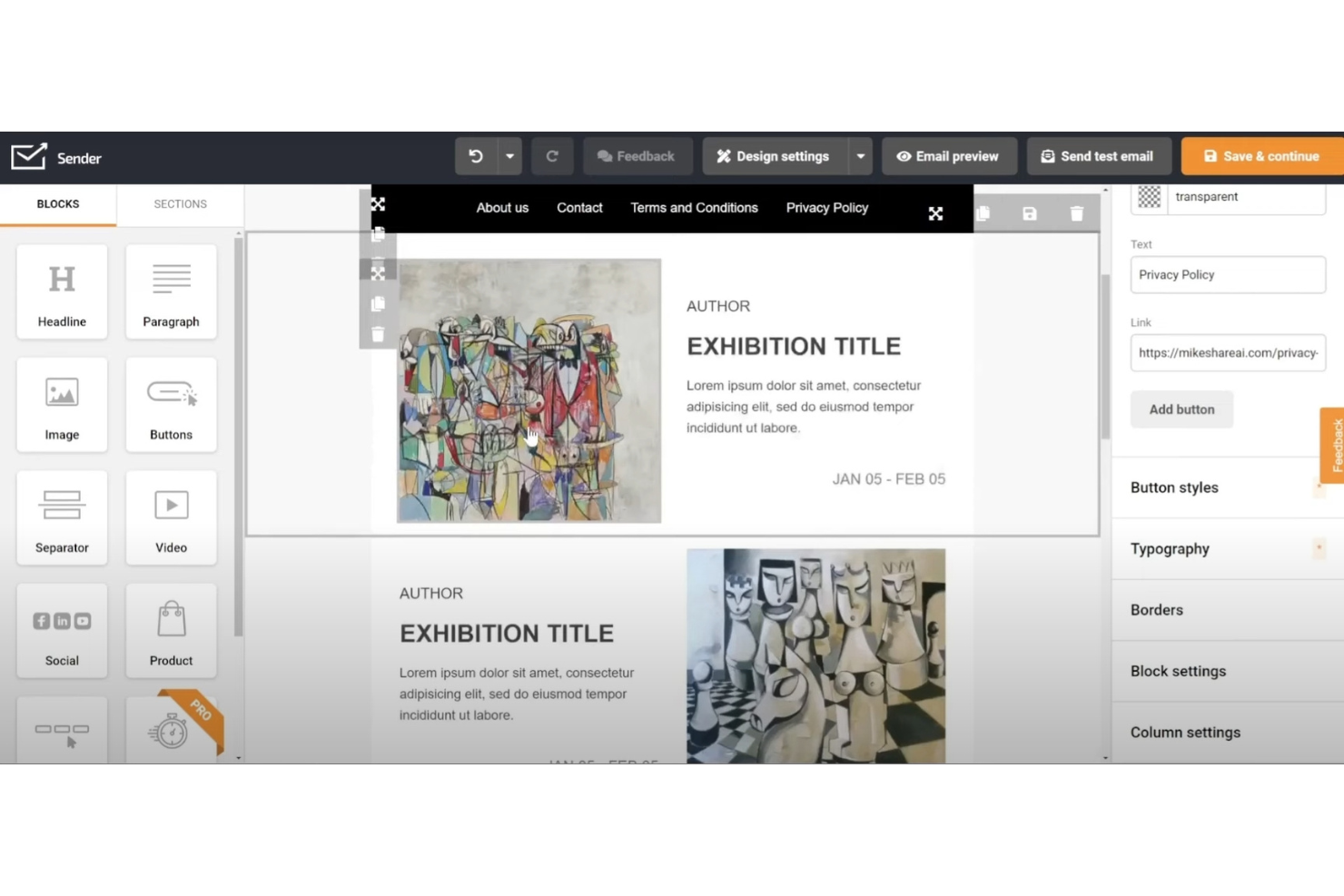1344x896 pixels.
Task: Switch to the BLOCKS tab
Action: pyautogui.click(x=58, y=204)
